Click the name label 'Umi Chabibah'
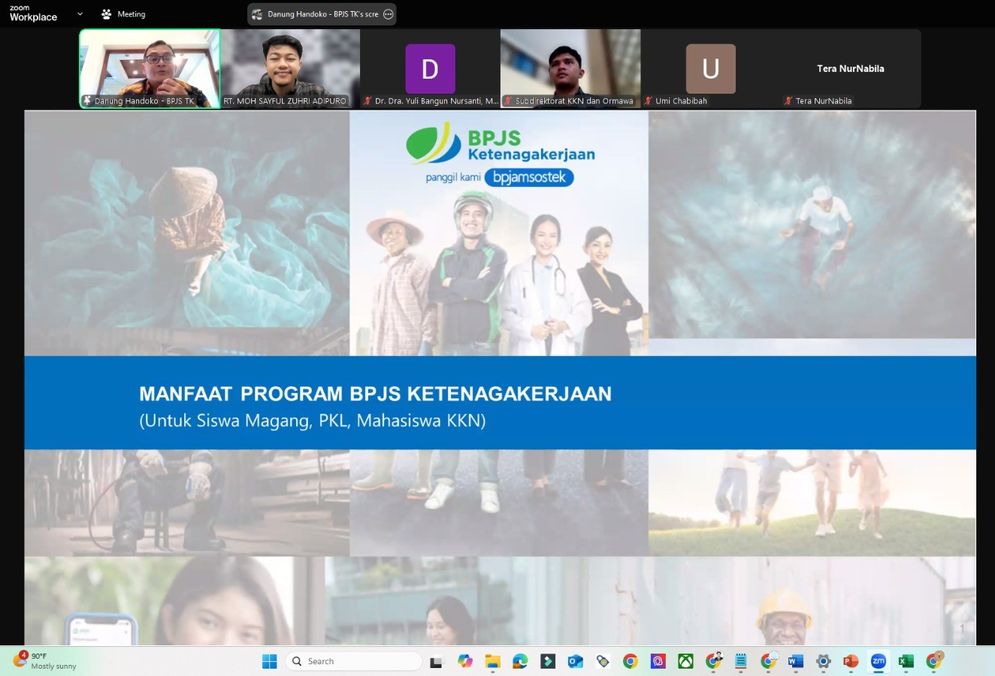Screen dimensions: 995x676 (x=681, y=101)
